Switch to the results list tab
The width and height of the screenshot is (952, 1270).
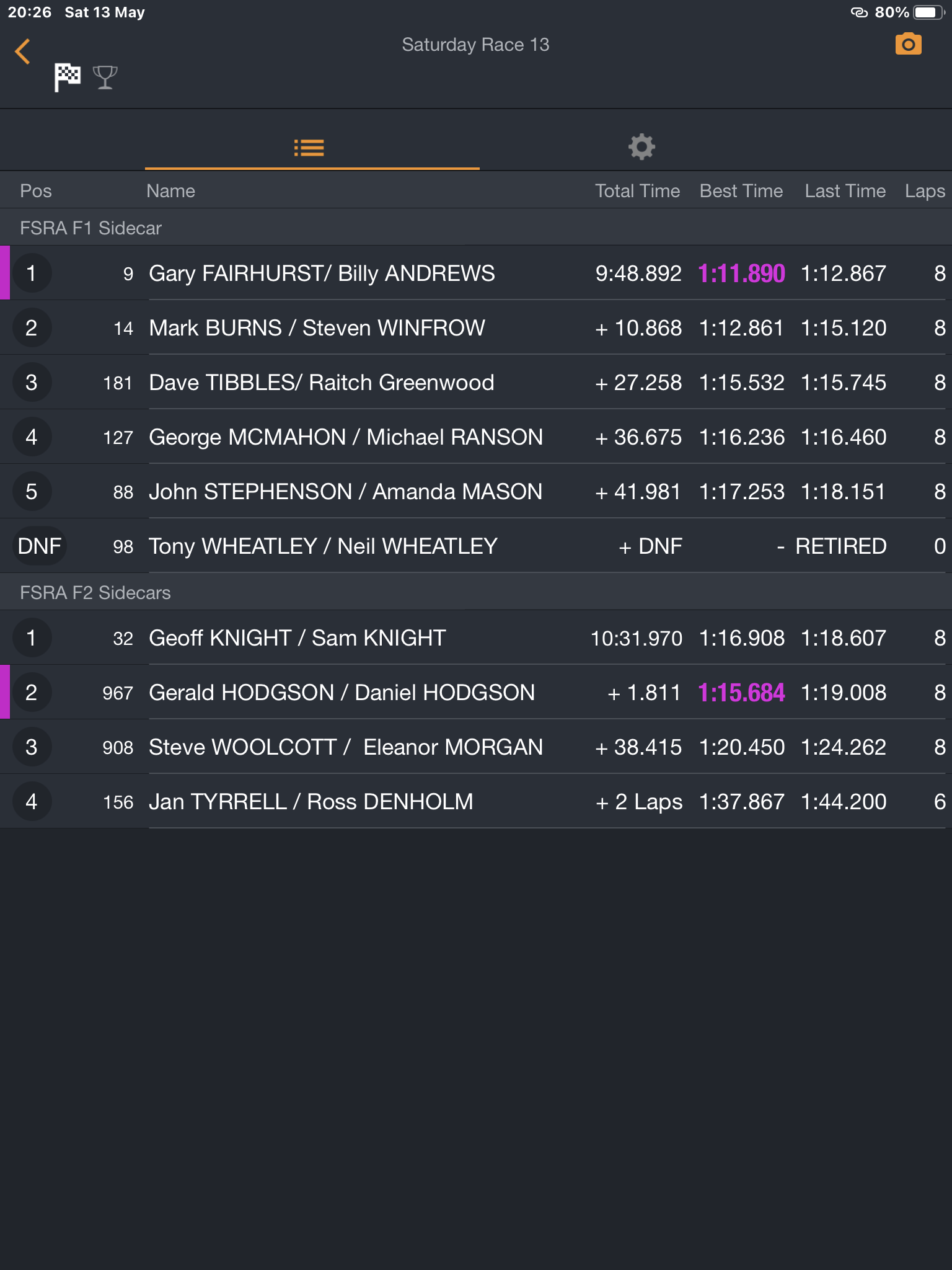pos(309,148)
